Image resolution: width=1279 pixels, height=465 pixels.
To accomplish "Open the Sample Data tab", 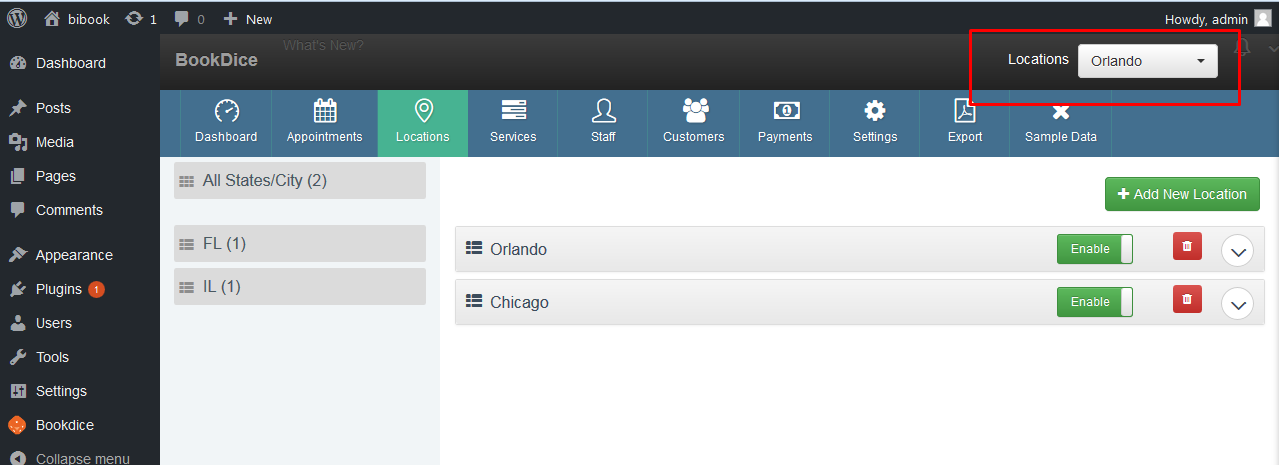I will click(1061, 123).
